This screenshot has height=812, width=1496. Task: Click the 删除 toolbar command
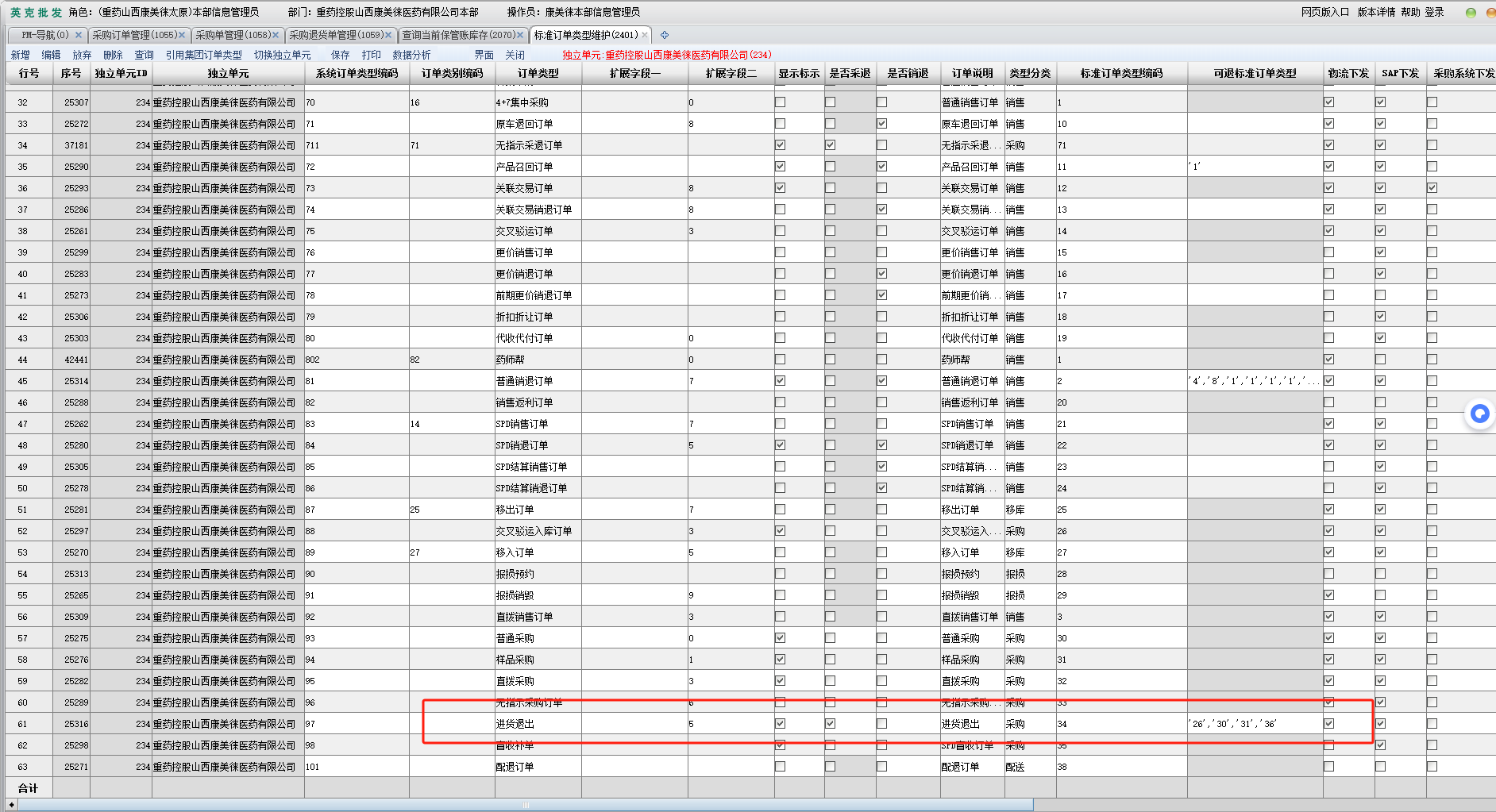point(113,55)
